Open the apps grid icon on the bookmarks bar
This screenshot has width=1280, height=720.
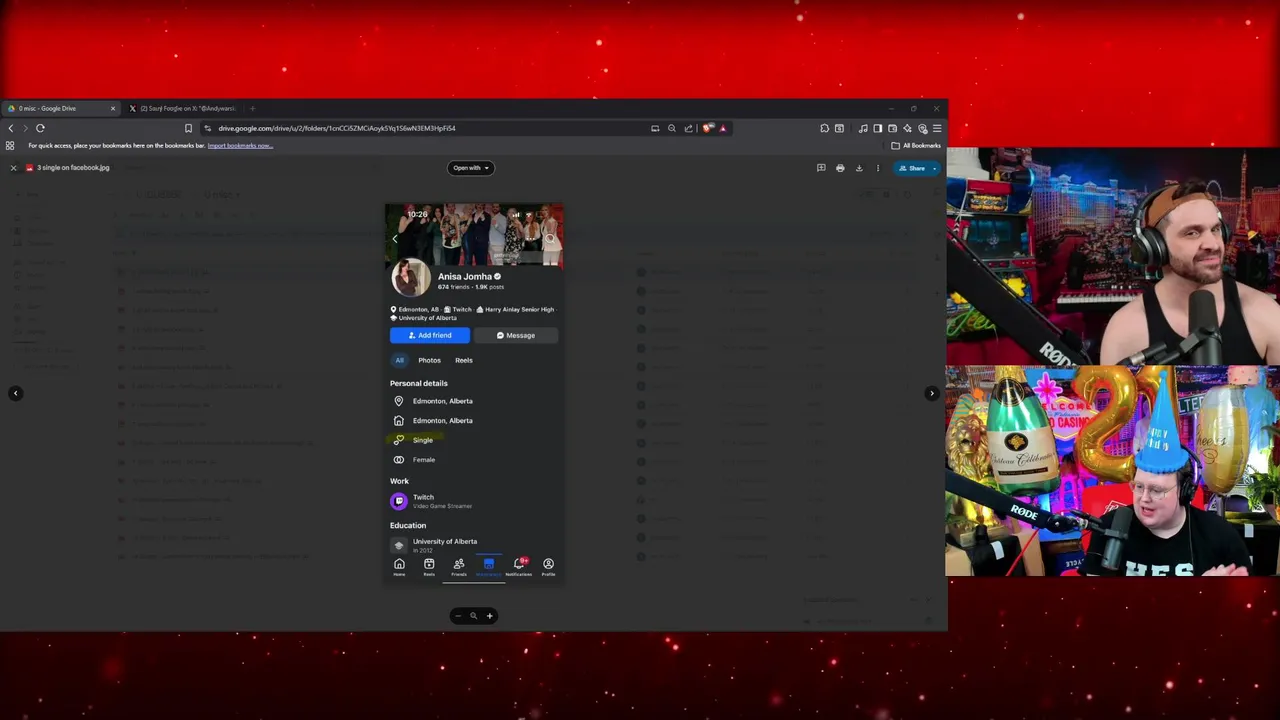pyautogui.click(x=10, y=146)
